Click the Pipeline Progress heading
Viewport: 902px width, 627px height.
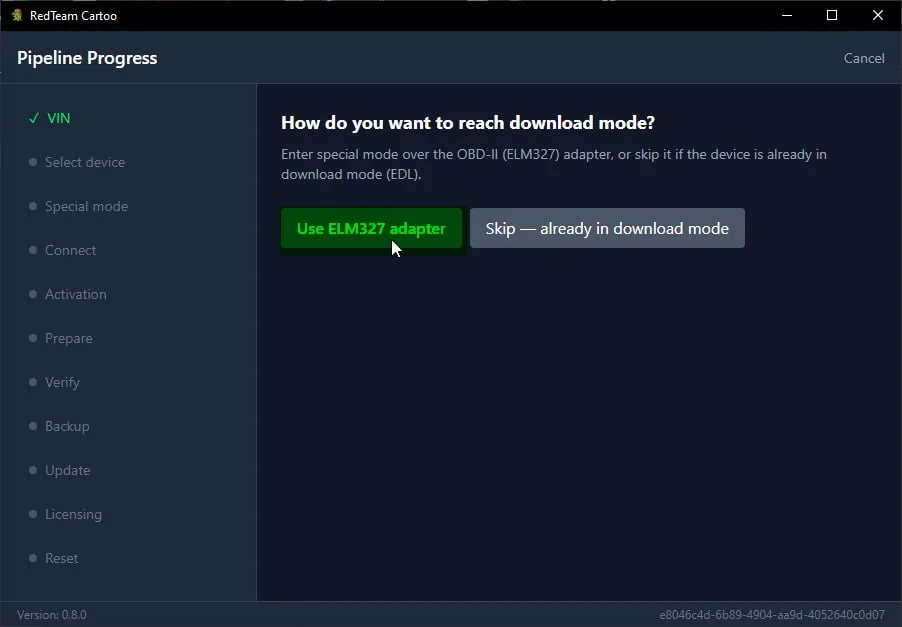[x=87, y=58]
